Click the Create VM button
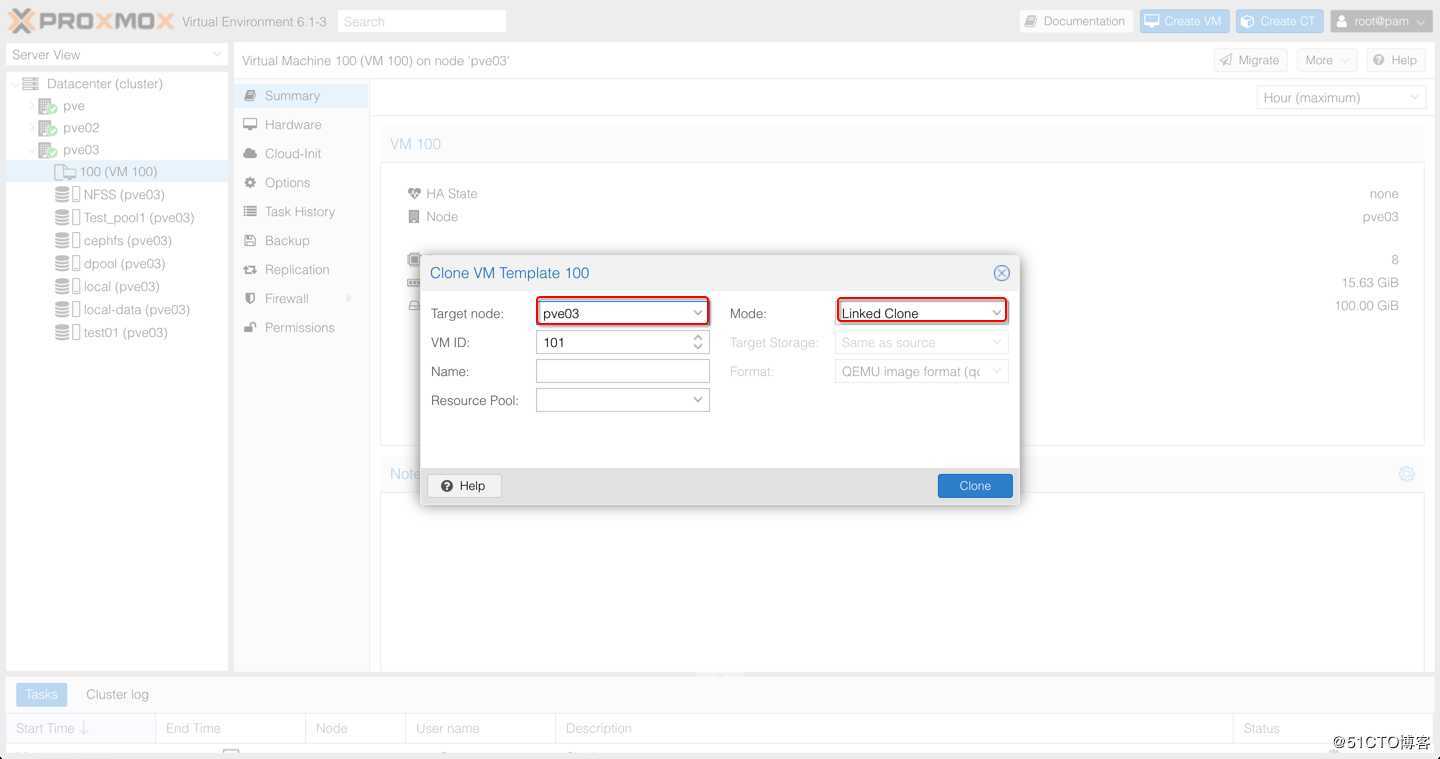The image size is (1440, 759). coord(1184,21)
